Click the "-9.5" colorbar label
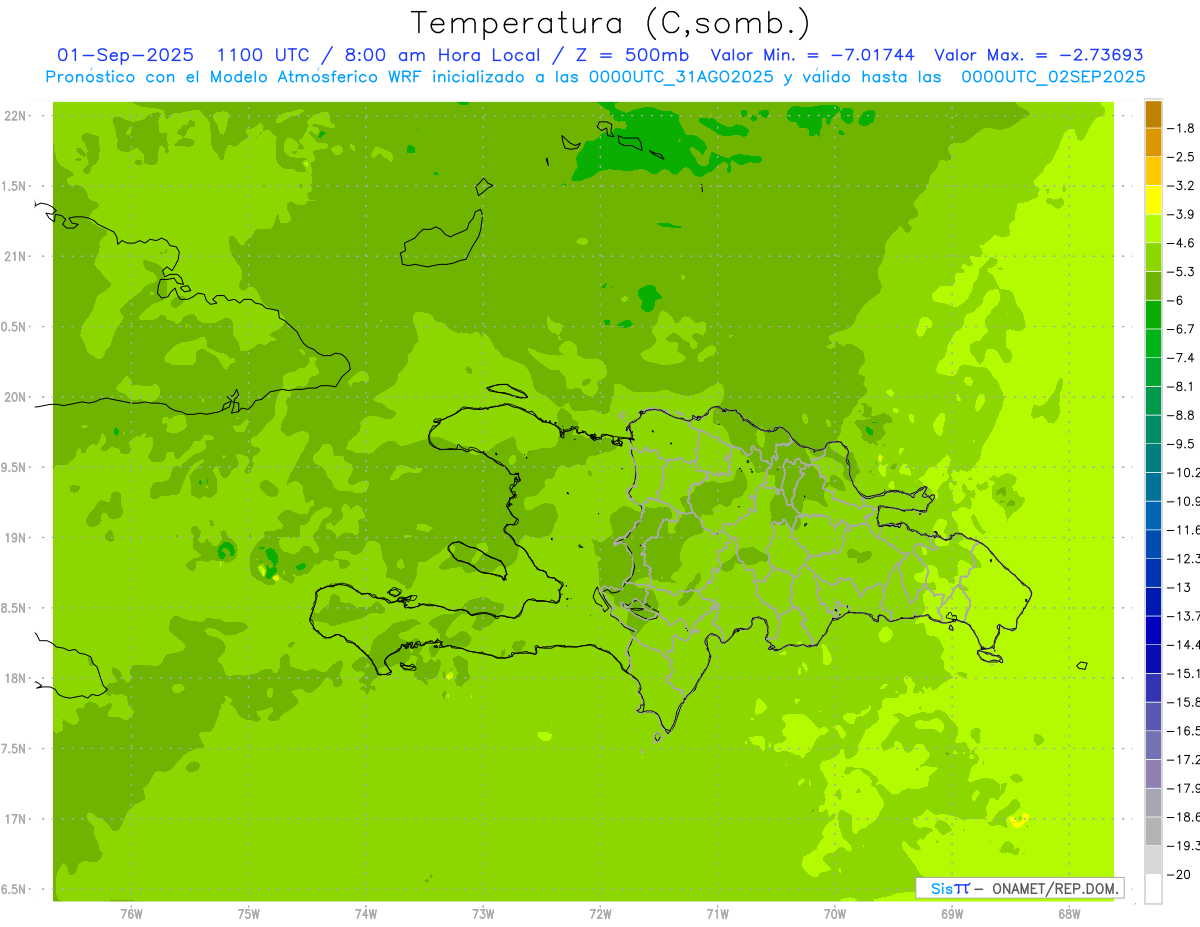The width and height of the screenshot is (1200, 927). coord(1182,444)
